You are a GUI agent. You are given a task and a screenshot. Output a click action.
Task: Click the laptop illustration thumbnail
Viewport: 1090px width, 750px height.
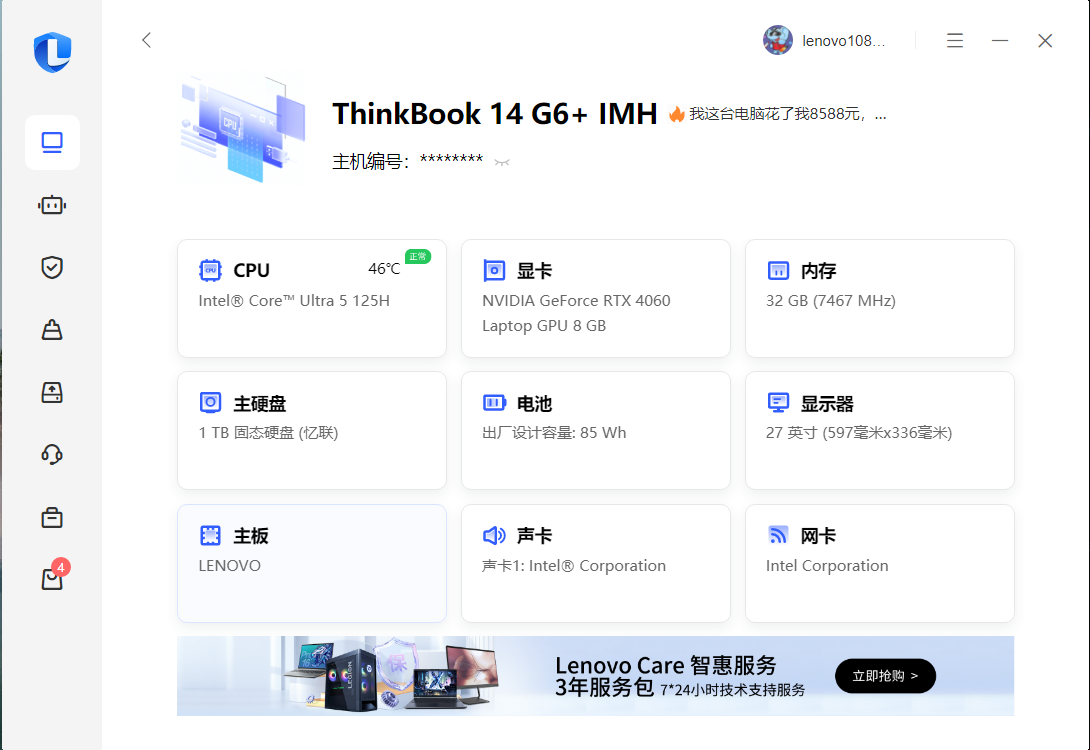242,129
